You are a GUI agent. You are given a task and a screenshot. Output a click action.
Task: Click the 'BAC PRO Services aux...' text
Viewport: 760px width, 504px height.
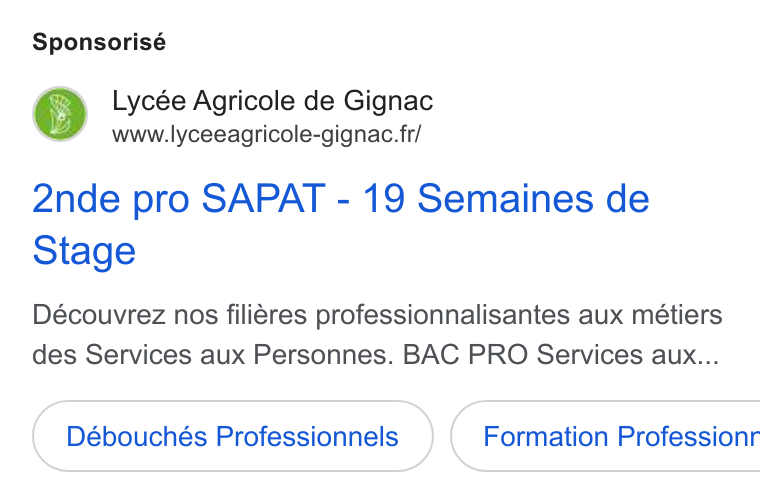click(561, 354)
